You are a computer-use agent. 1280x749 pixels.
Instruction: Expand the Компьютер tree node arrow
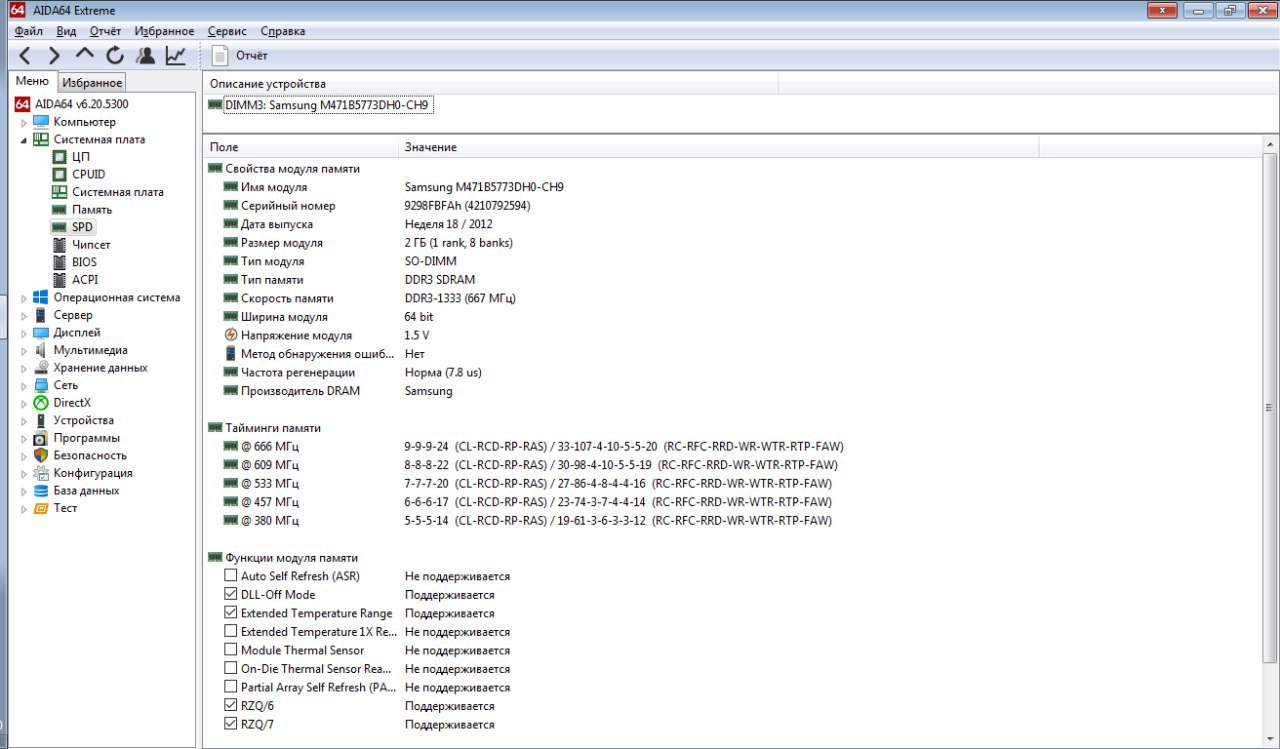tap(24, 122)
